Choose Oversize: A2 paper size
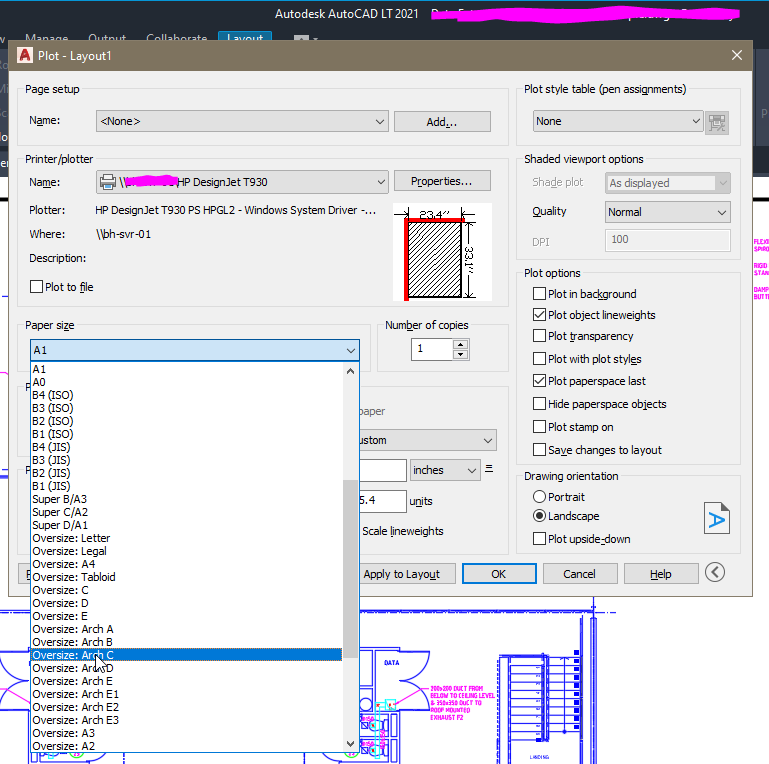 point(186,746)
